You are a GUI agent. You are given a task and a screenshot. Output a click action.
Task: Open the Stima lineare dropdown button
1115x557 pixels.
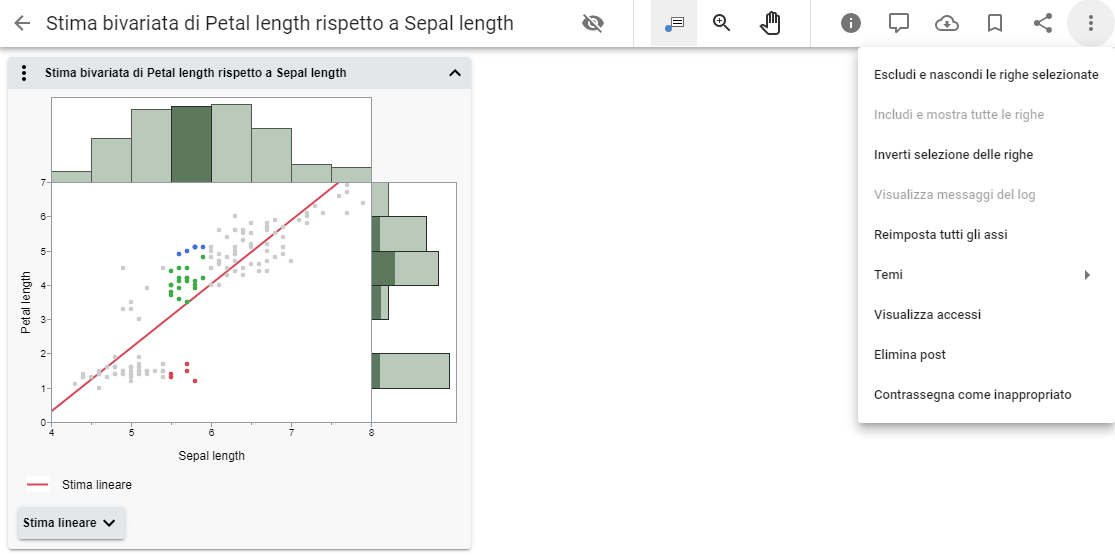(71, 523)
